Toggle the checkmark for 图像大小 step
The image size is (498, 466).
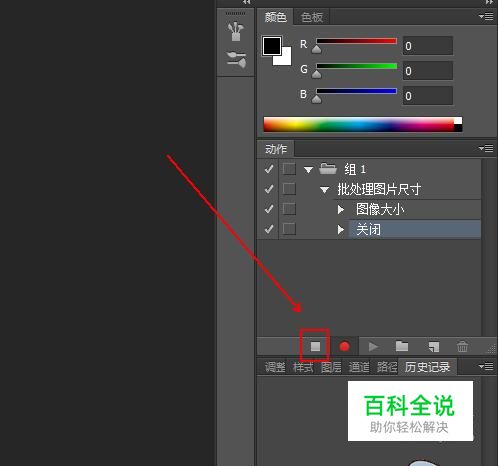coord(269,209)
